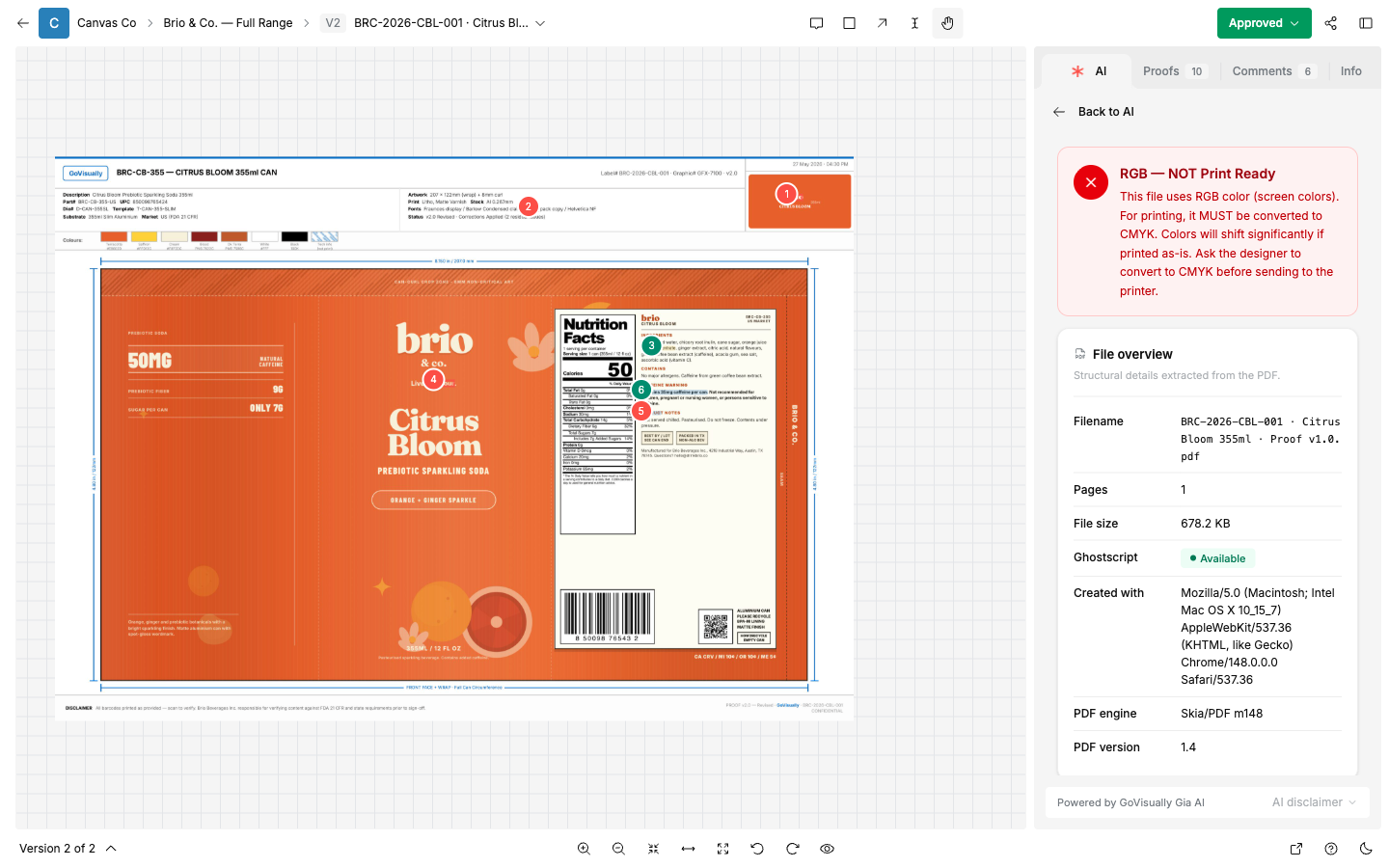The image size is (1389, 868).
Task: Click the QR code on the can label
Action: click(716, 627)
